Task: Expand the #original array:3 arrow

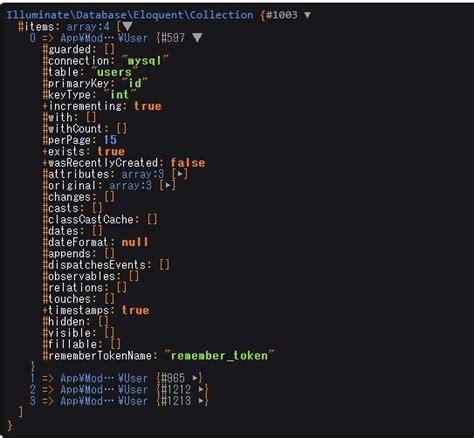Action: 168,185
